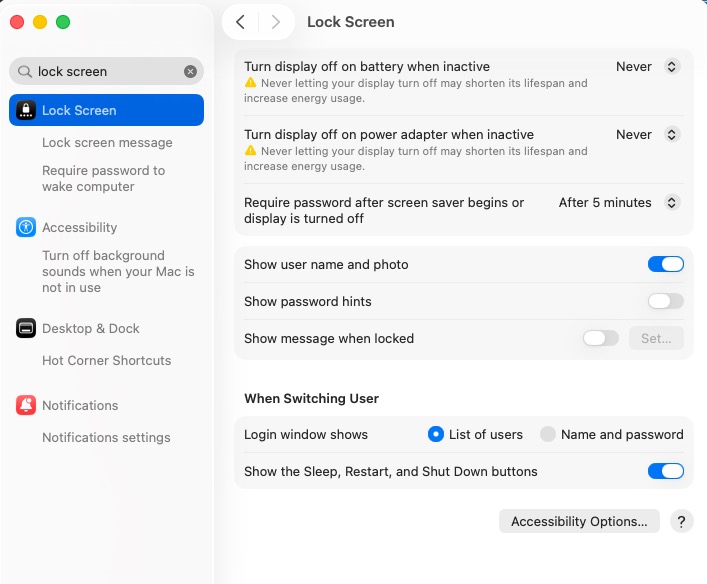Select Hot Corner Shortcuts search result
707x584 pixels.
[106, 360]
